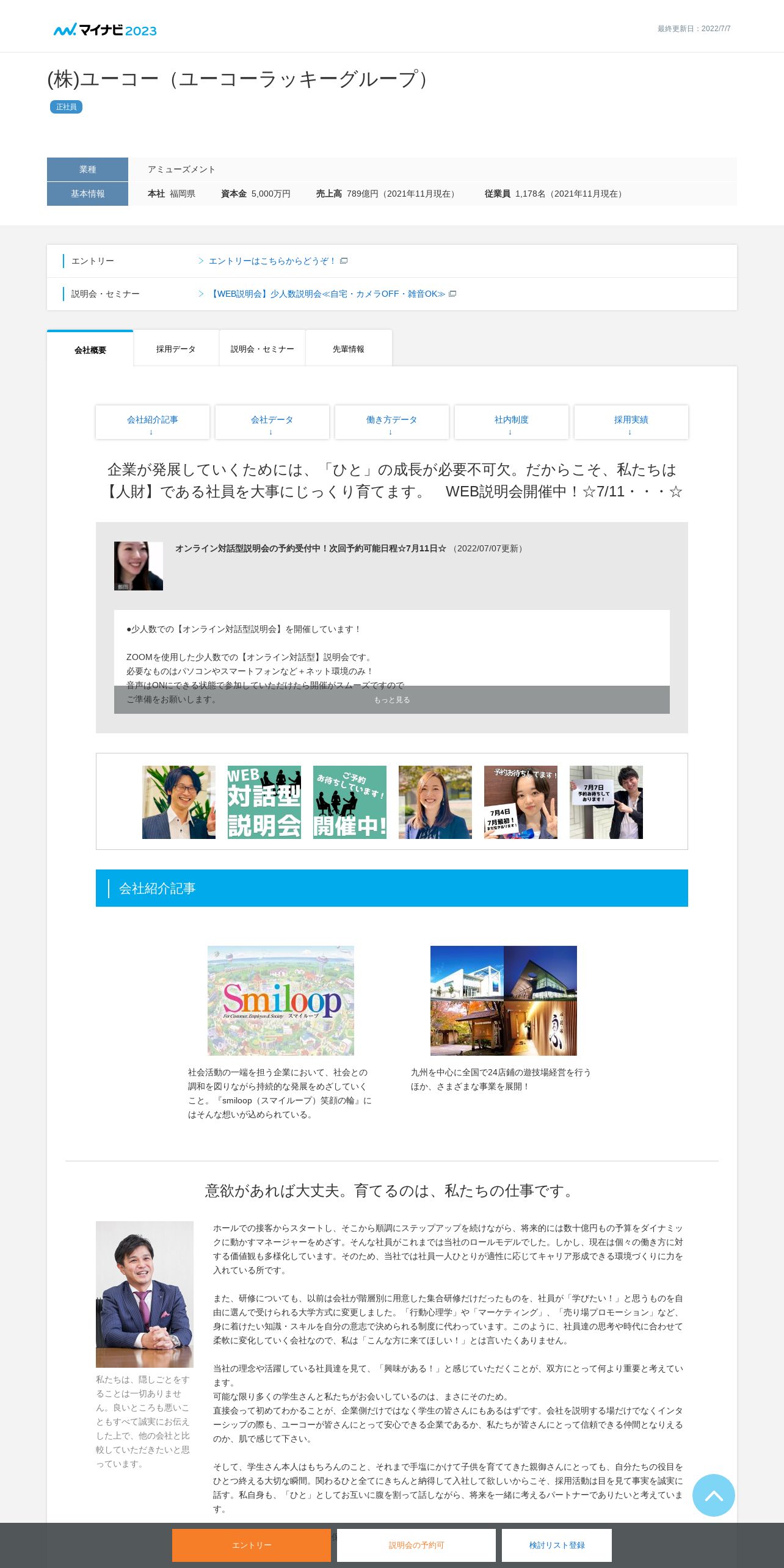This screenshot has height=1568, width=784.
Task: Jump to the 会社紹介記事 section
Action: click(153, 423)
